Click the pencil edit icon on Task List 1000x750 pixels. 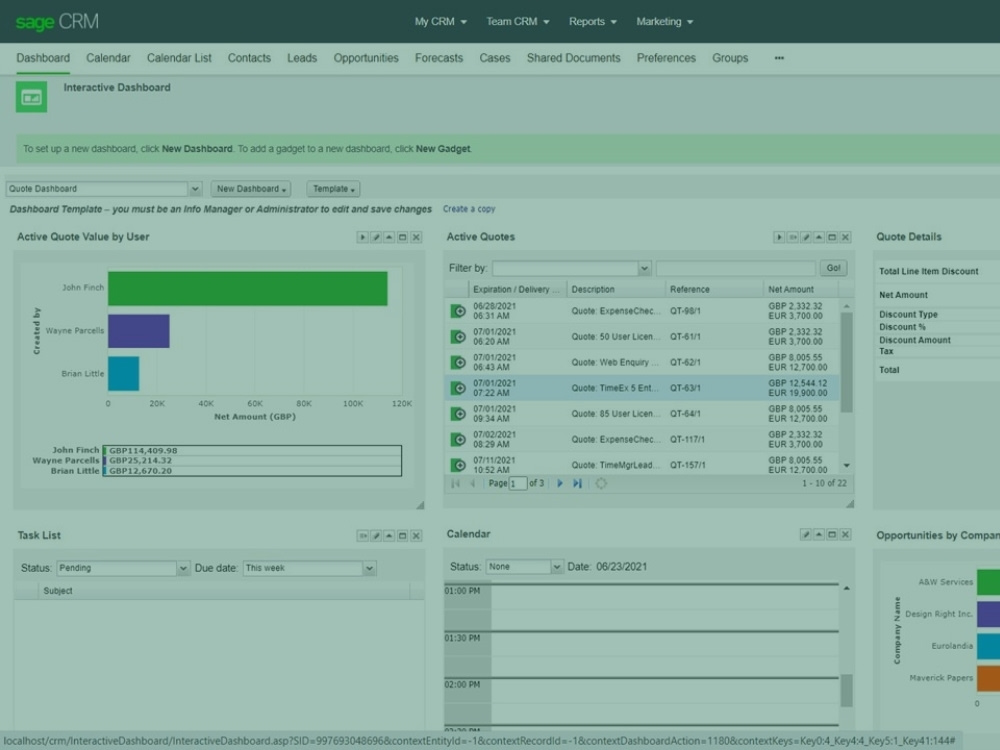click(376, 535)
